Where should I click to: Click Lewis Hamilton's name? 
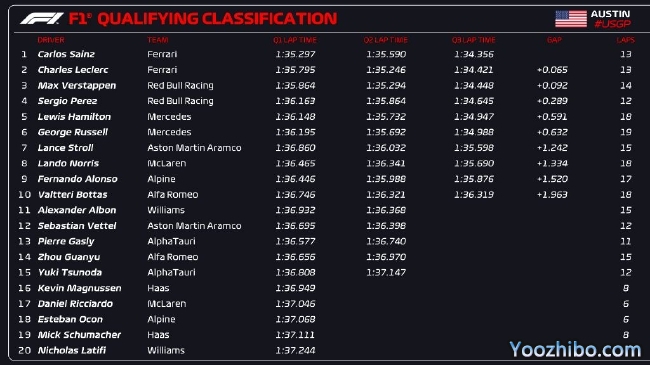coord(74,117)
